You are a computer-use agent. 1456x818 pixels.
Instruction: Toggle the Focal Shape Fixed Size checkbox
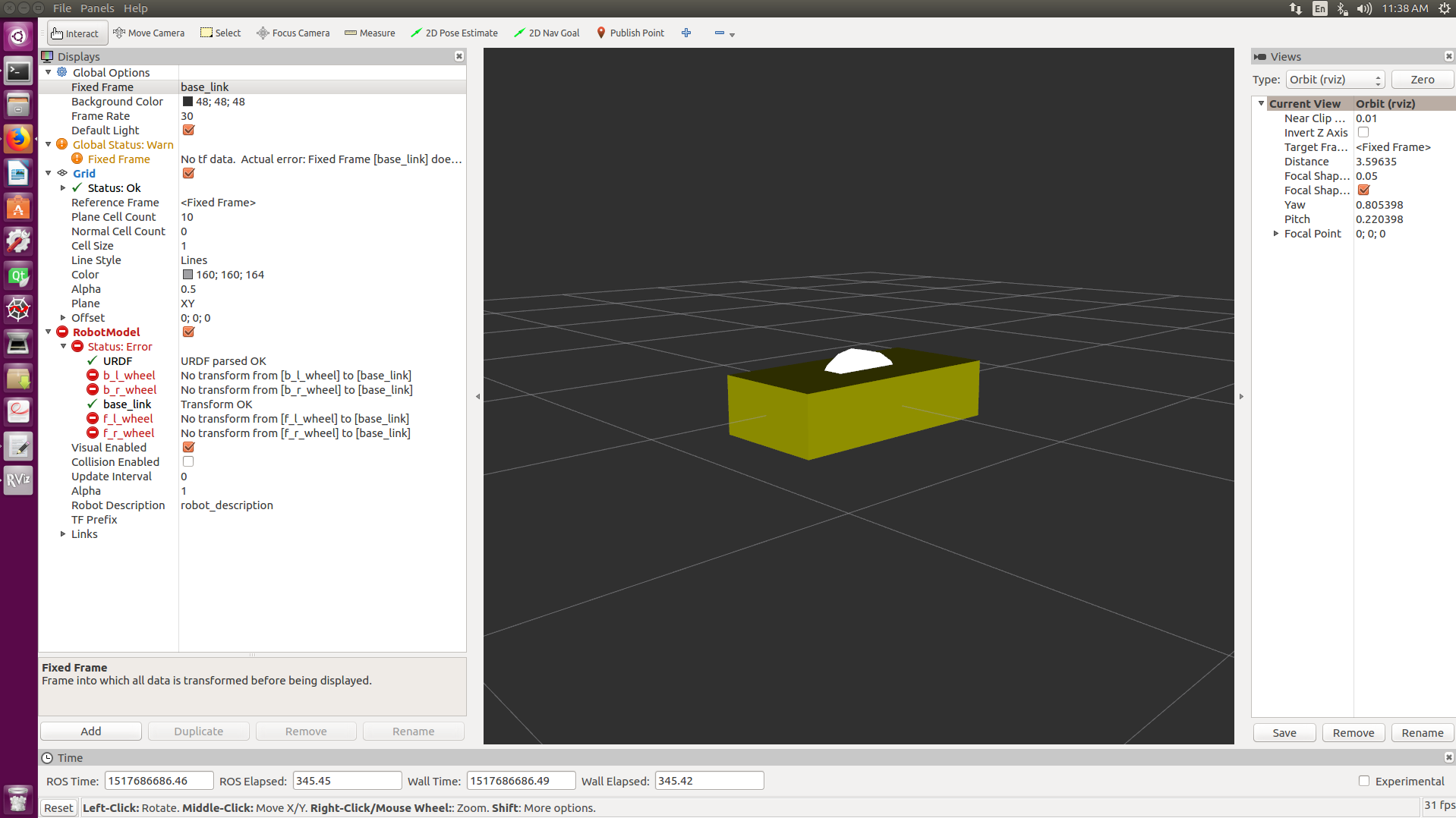(x=1363, y=190)
